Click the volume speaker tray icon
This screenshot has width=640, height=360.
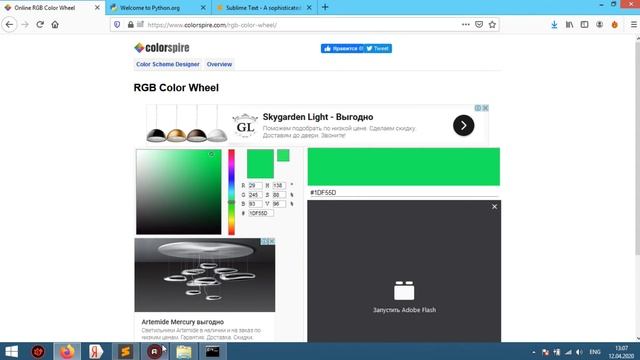click(x=580, y=352)
